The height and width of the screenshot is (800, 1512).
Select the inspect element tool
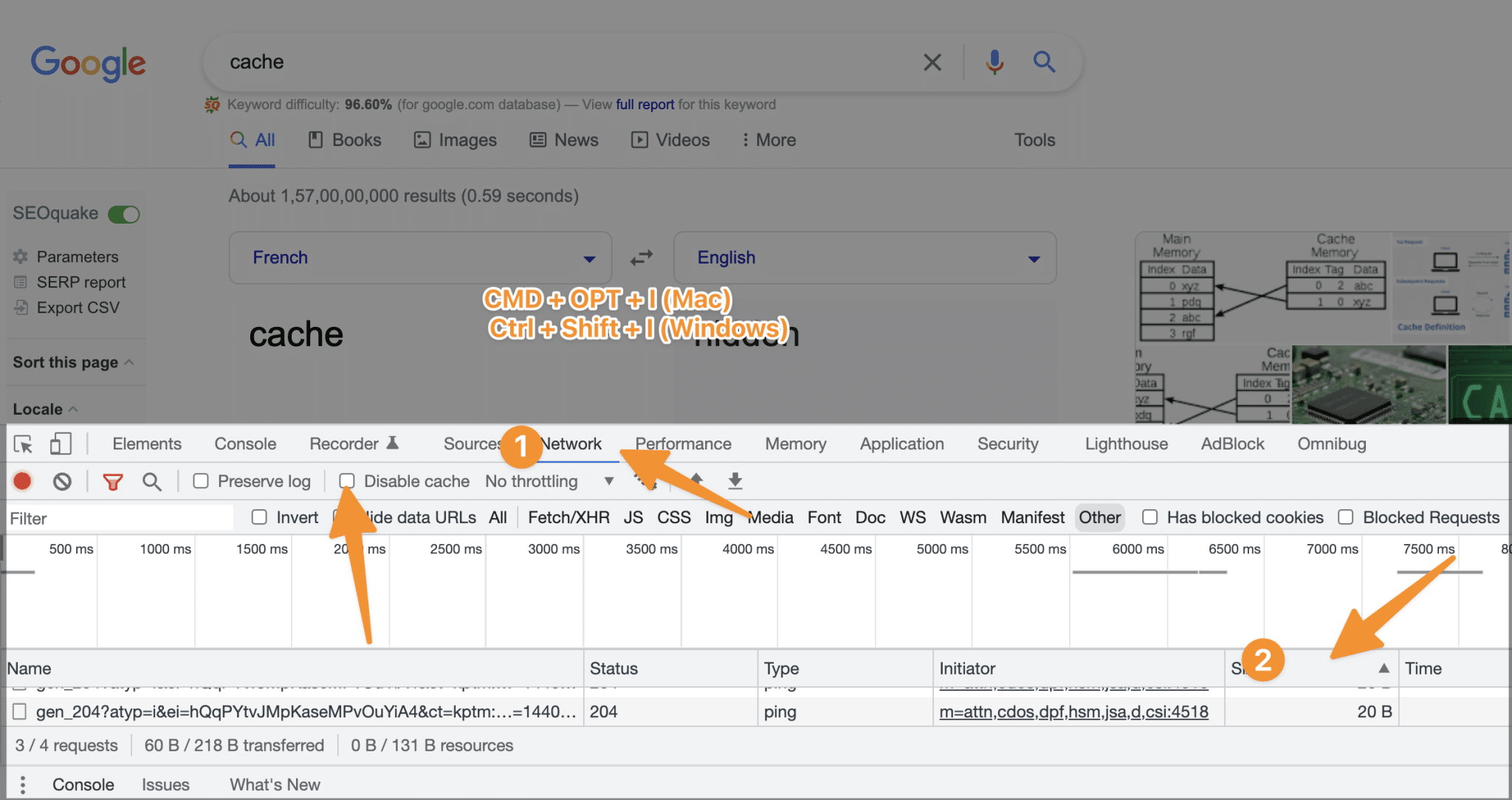pyautogui.click(x=23, y=444)
